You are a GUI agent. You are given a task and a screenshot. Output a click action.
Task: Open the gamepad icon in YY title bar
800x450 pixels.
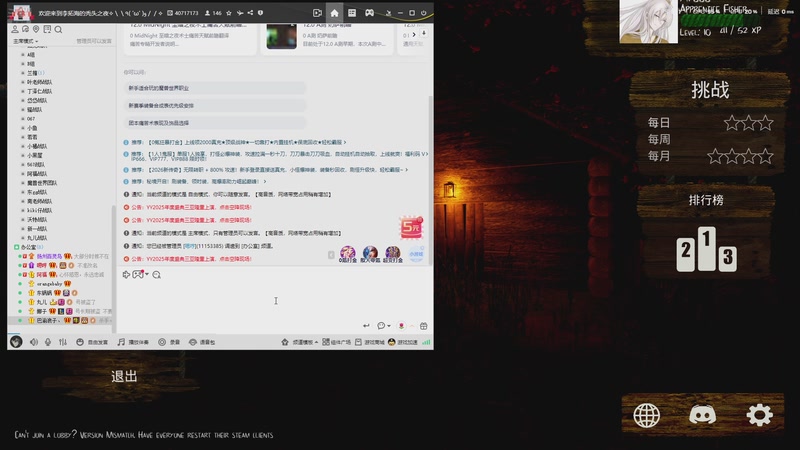[x=369, y=13]
